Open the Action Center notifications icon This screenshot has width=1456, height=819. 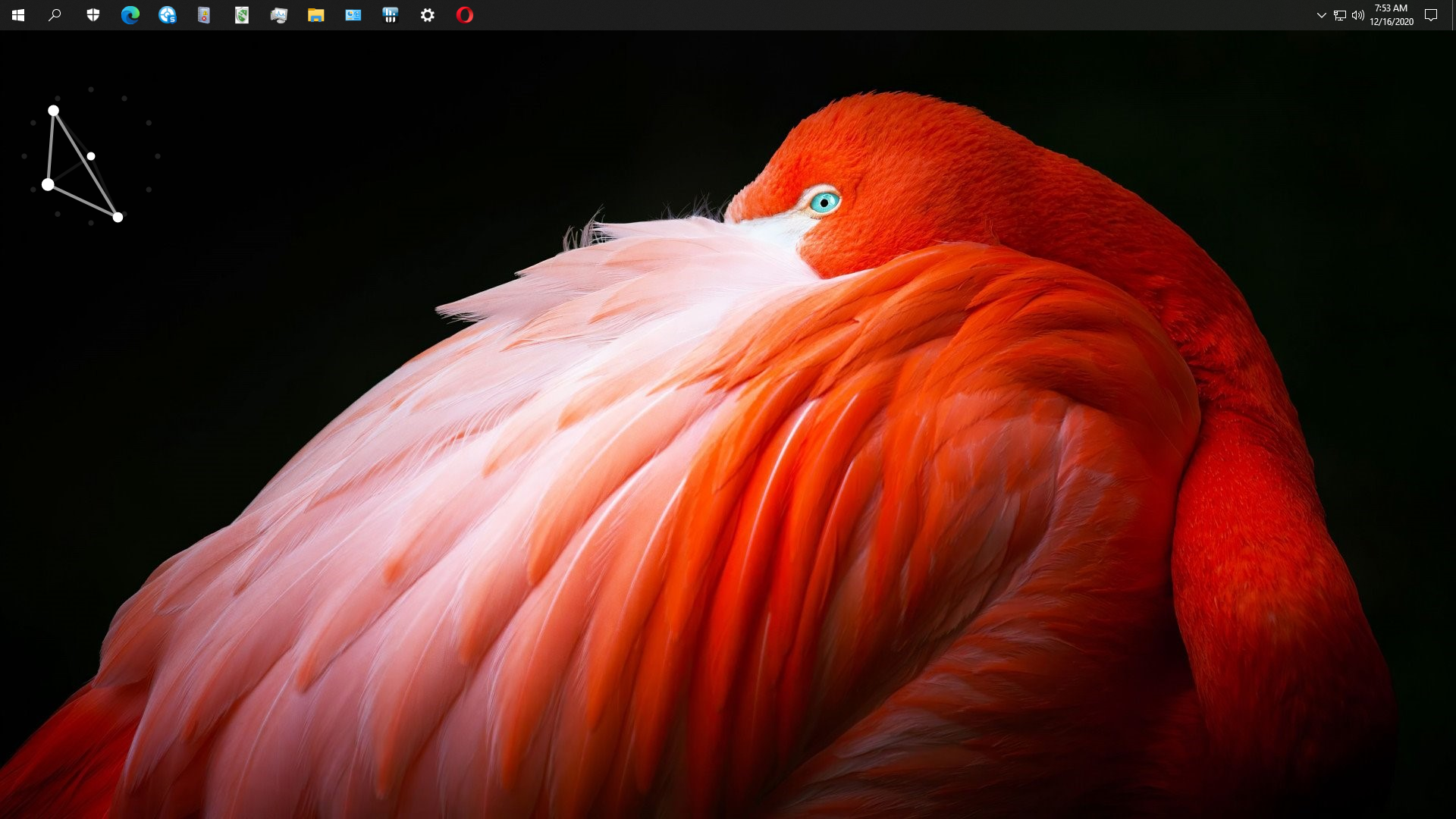click(1431, 15)
